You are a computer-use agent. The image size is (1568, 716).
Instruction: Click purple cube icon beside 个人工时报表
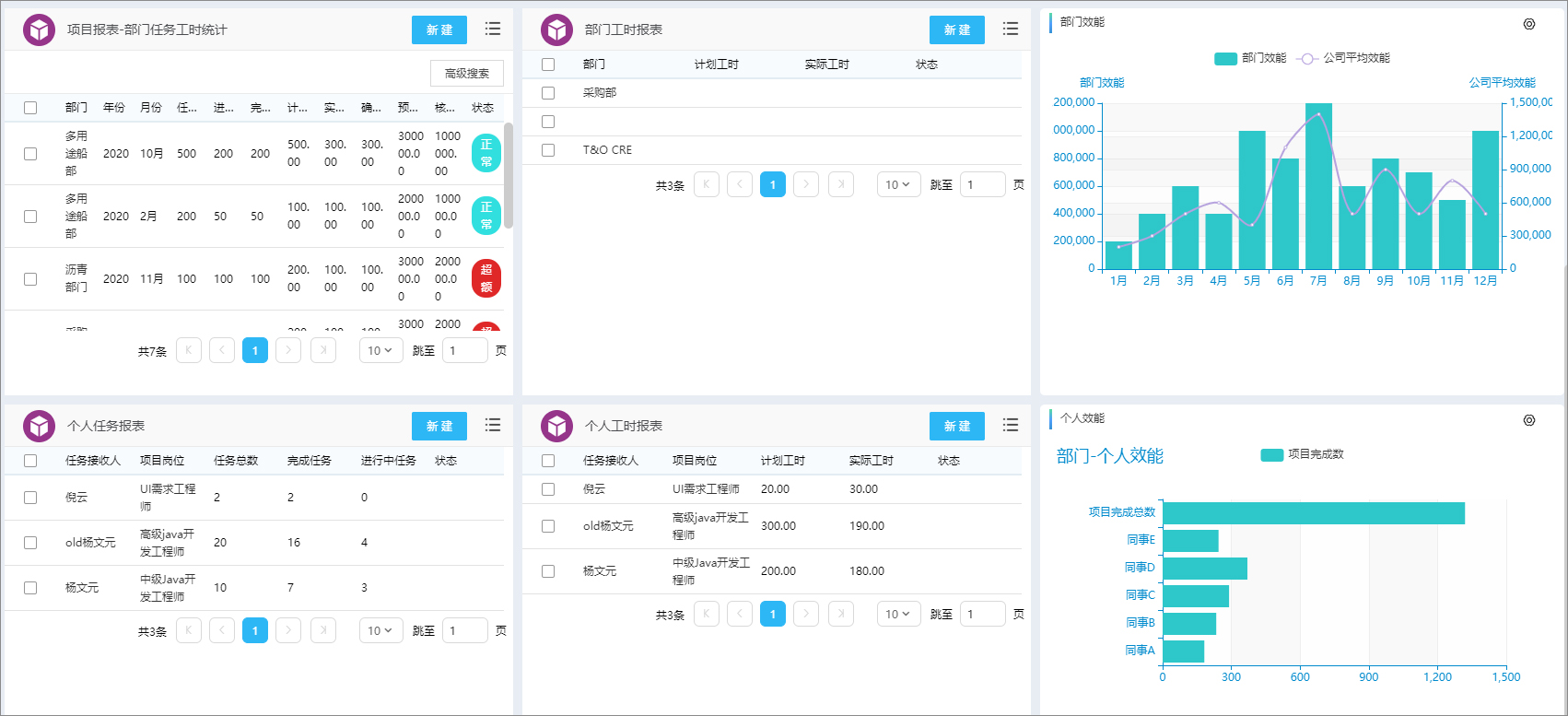556,426
